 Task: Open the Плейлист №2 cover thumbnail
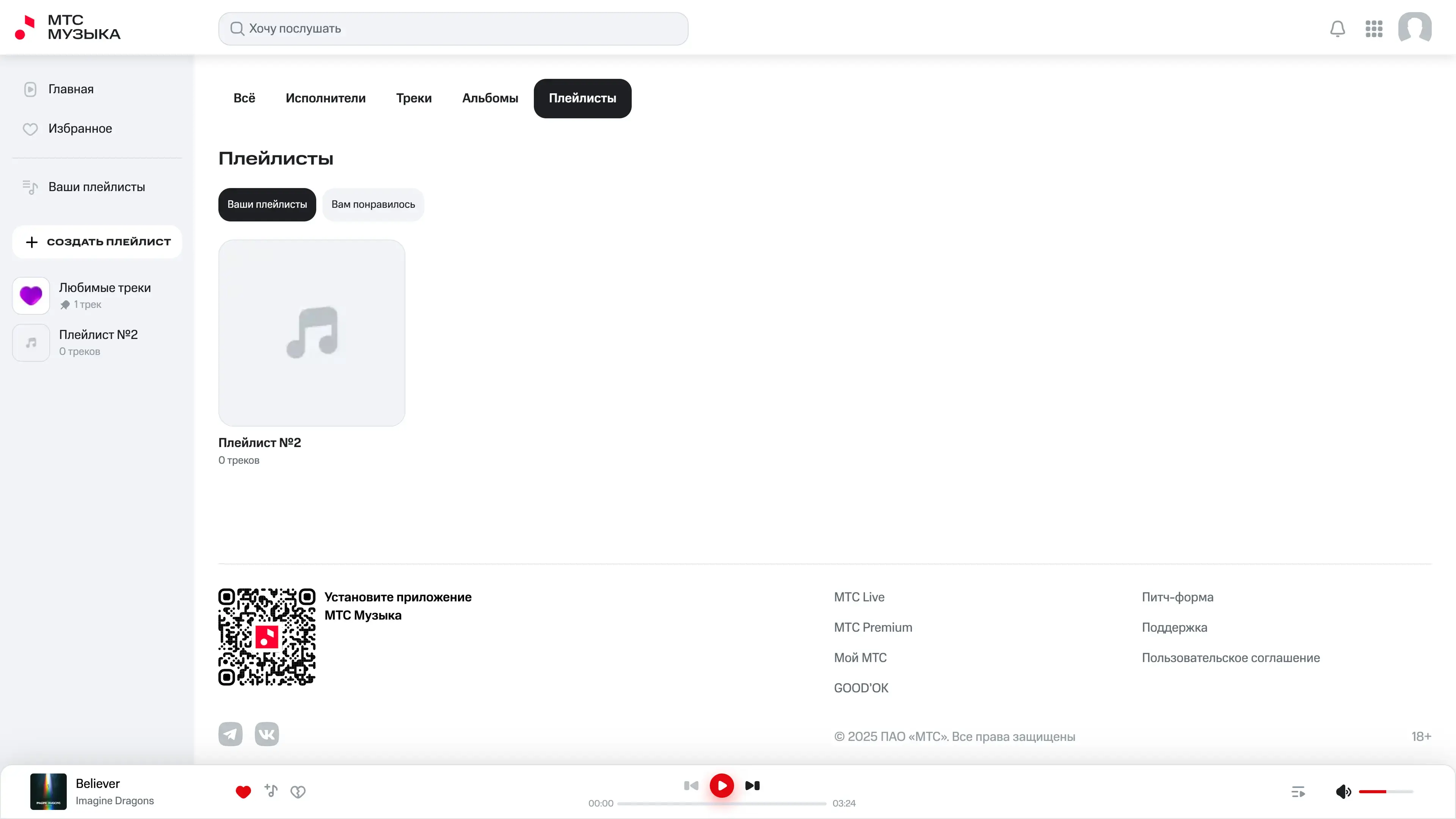coord(311,333)
